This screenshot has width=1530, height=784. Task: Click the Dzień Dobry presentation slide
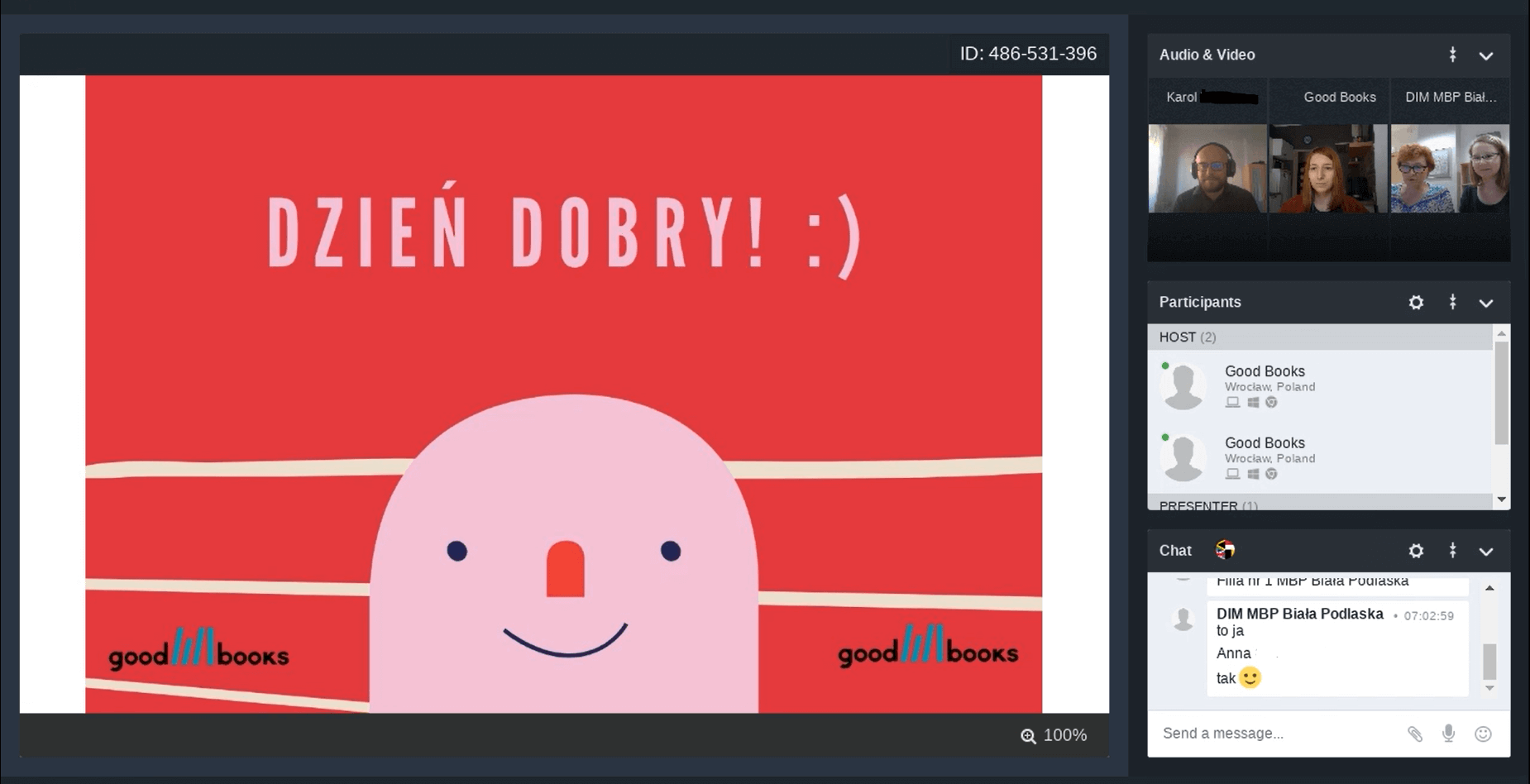pyautogui.click(x=564, y=394)
